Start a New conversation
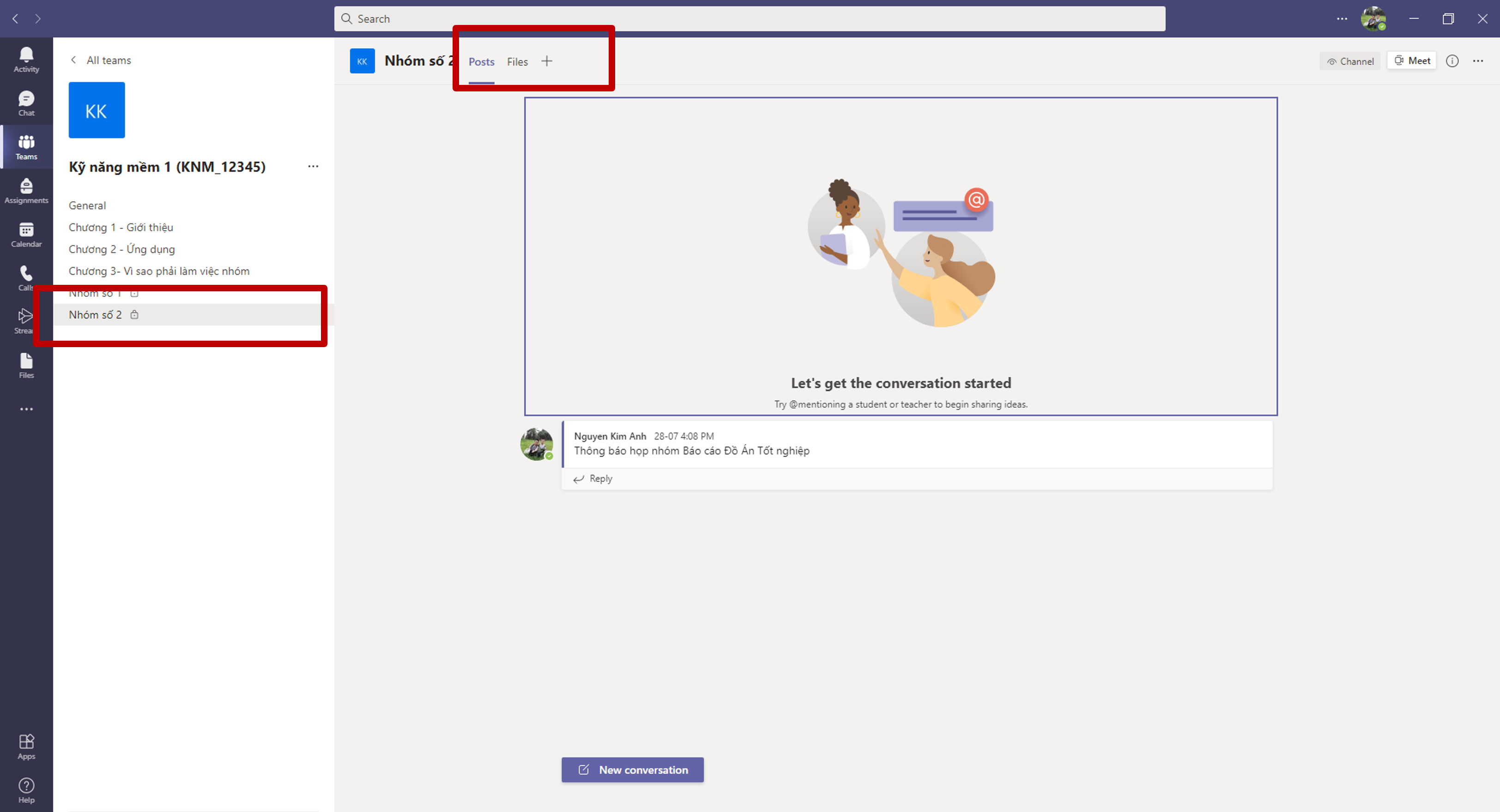The image size is (1500, 812). [632, 770]
